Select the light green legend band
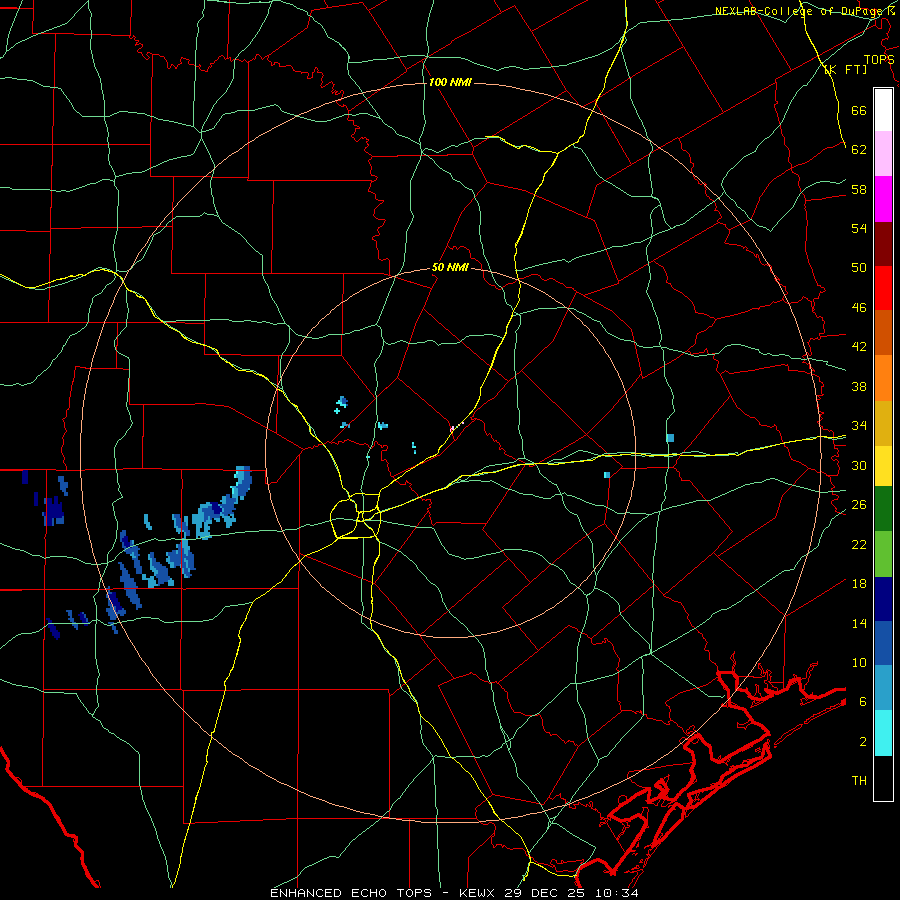The width and height of the screenshot is (900, 900). [883, 554]
